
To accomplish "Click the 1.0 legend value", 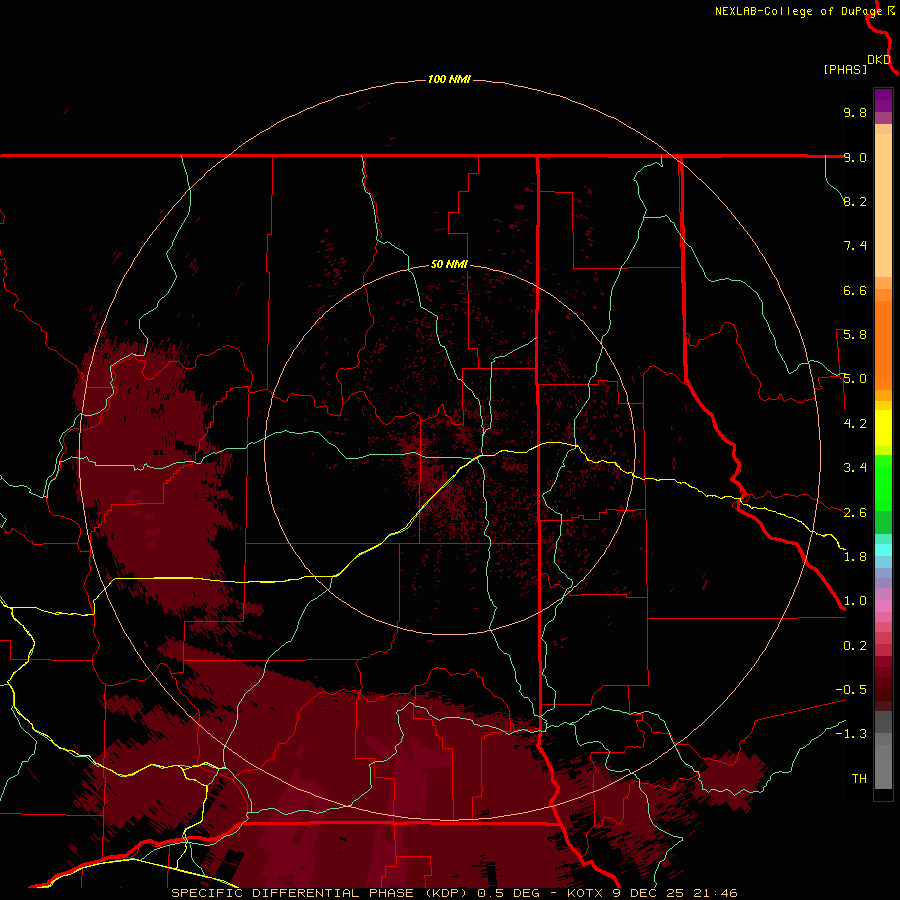I will click(x=855, y=601).
